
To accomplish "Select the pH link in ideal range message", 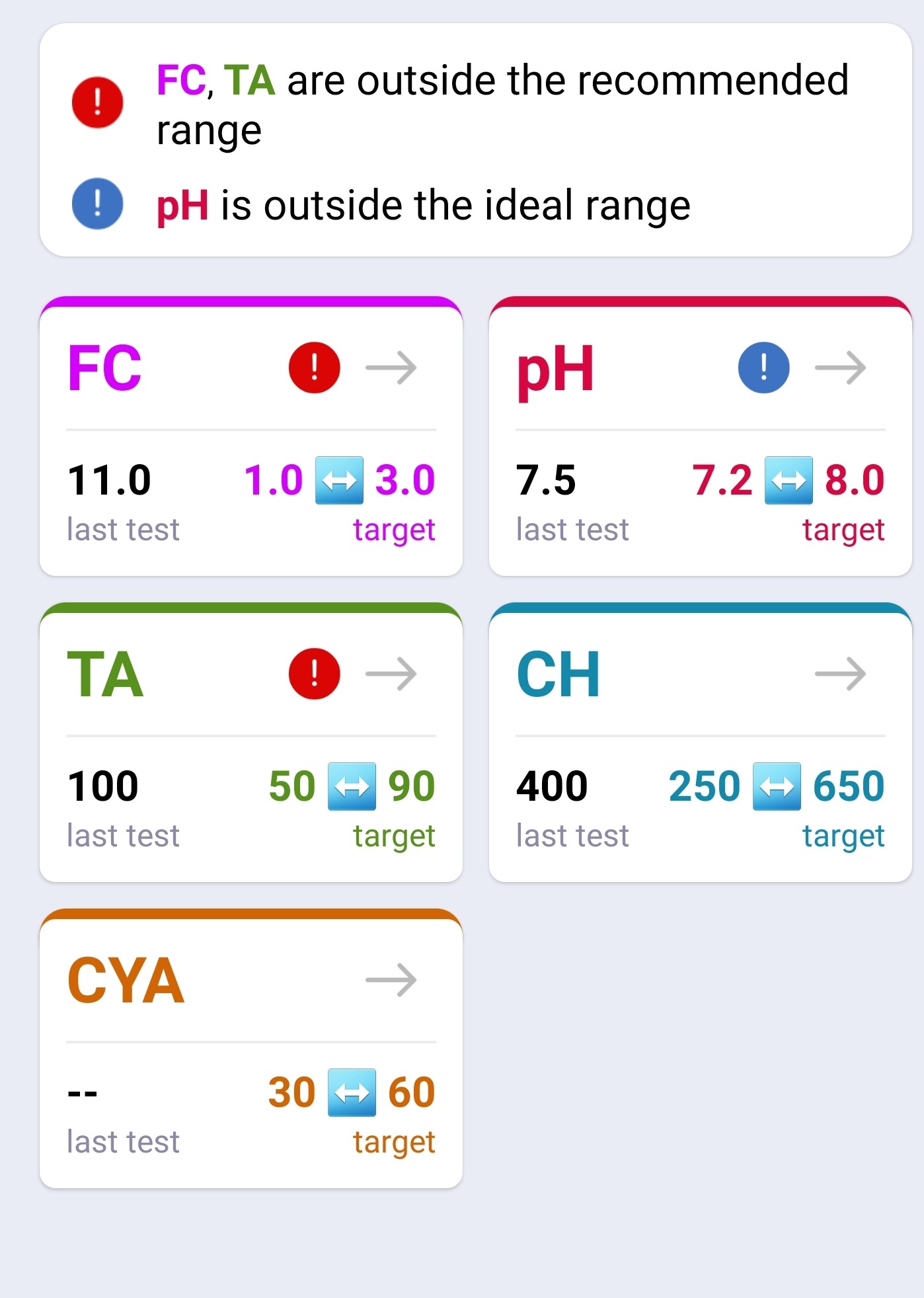I will (x=182, y=206).
